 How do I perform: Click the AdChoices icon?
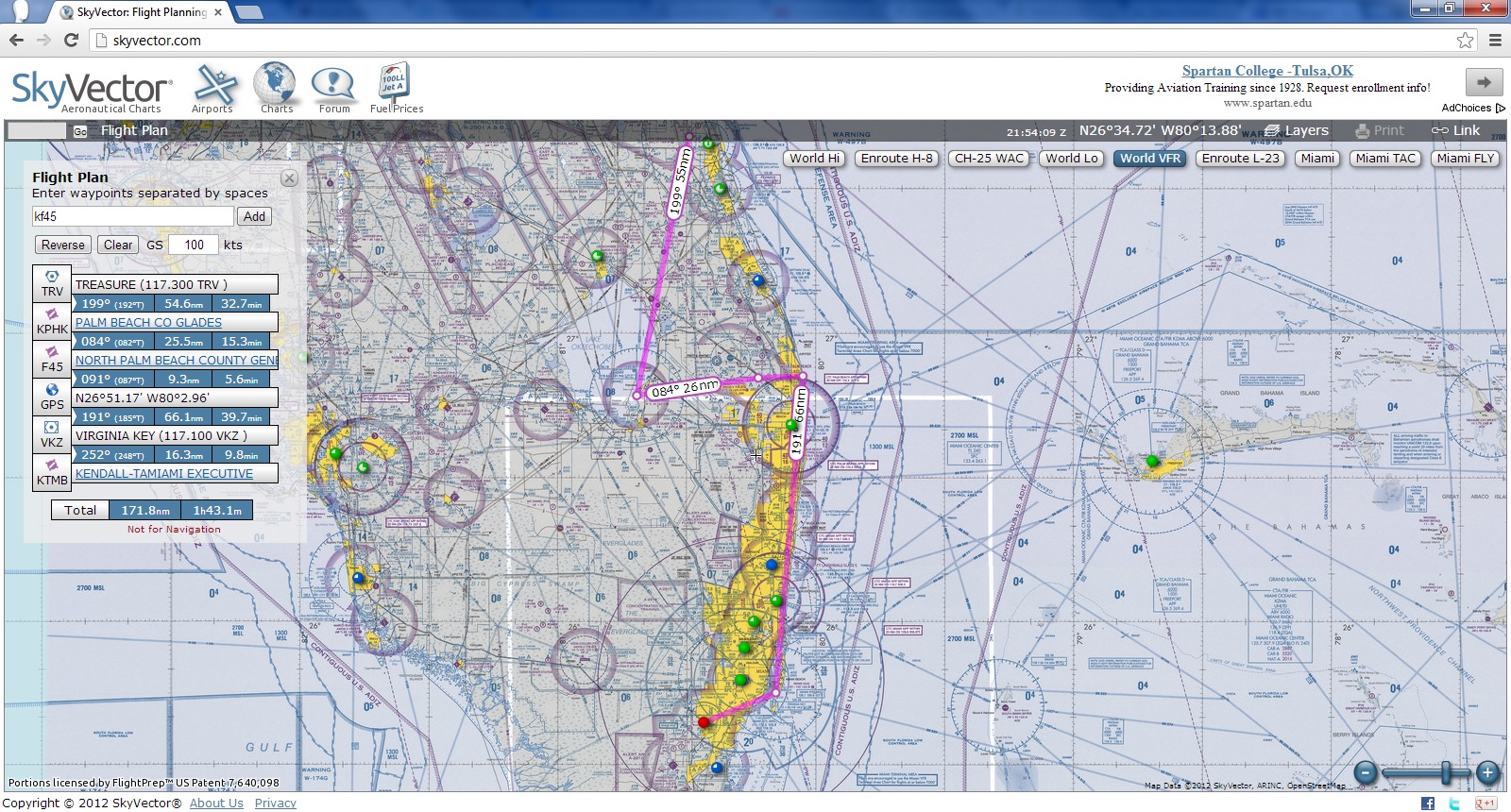click(x=1501, y=108)
